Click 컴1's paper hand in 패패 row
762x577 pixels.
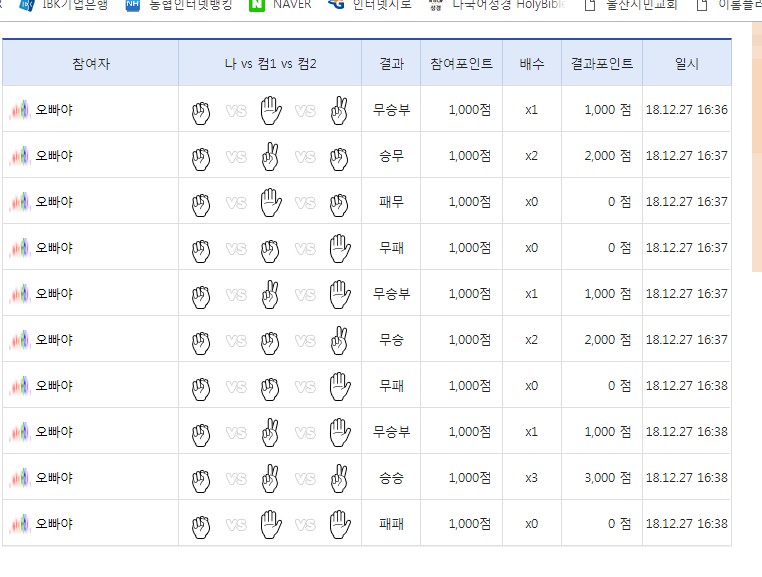pos(270,523)
